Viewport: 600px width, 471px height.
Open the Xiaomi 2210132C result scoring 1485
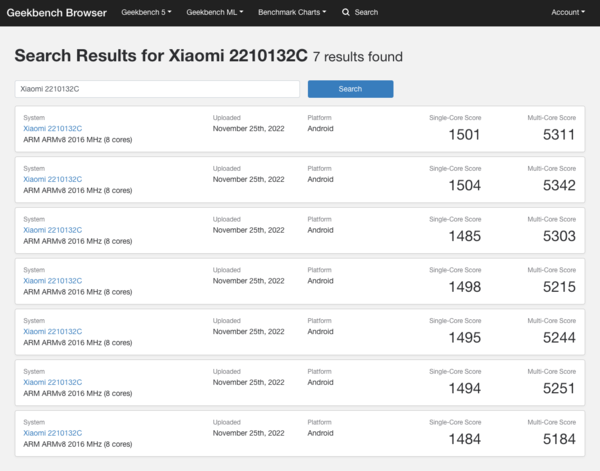53,231
